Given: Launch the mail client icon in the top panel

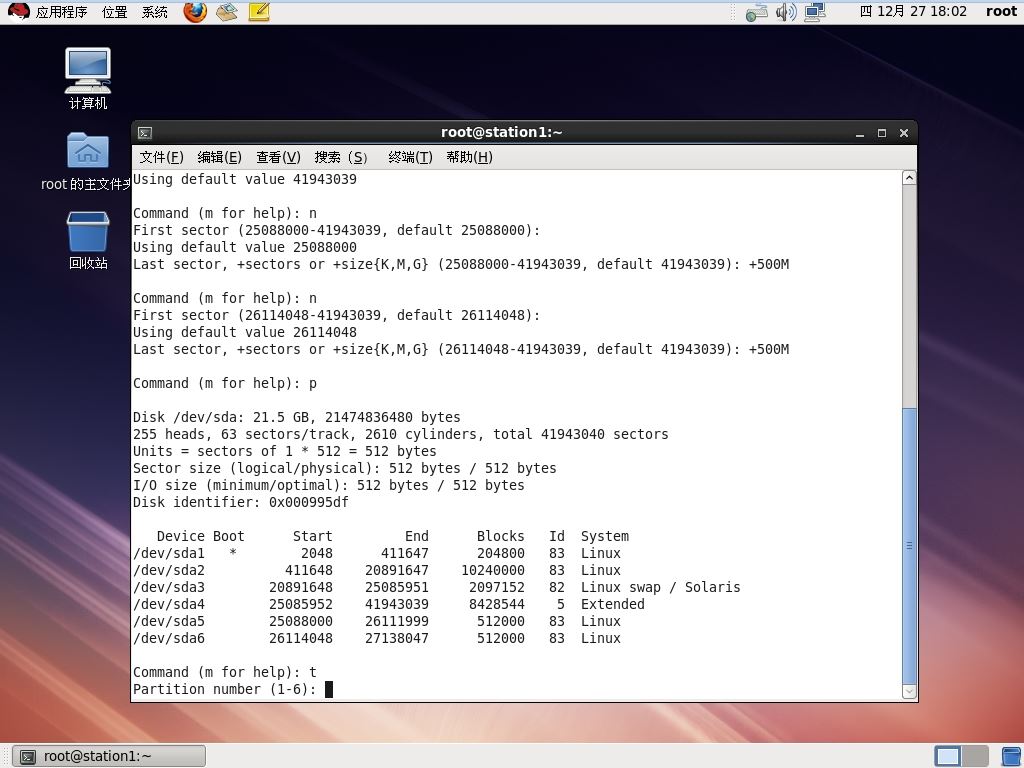Looking at the screenshot, I should tap(227, 12).
